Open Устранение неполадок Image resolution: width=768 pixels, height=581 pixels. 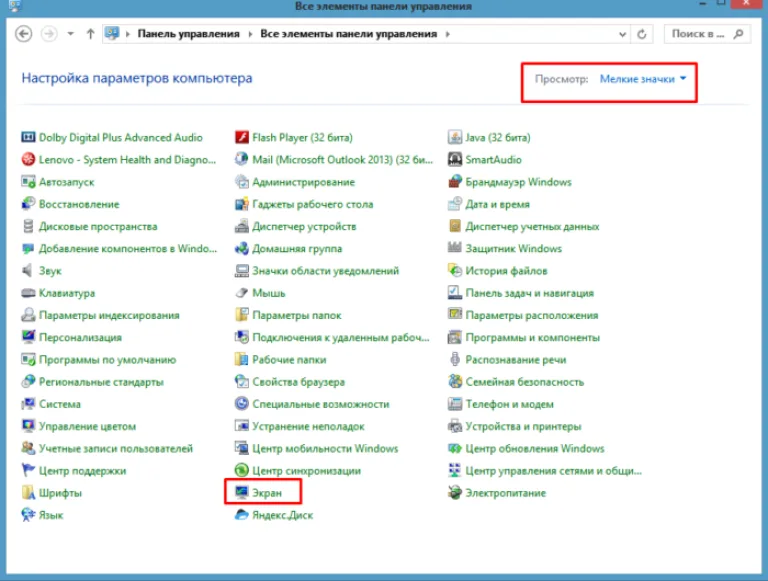pyautogui.click(x=308, y=426)
